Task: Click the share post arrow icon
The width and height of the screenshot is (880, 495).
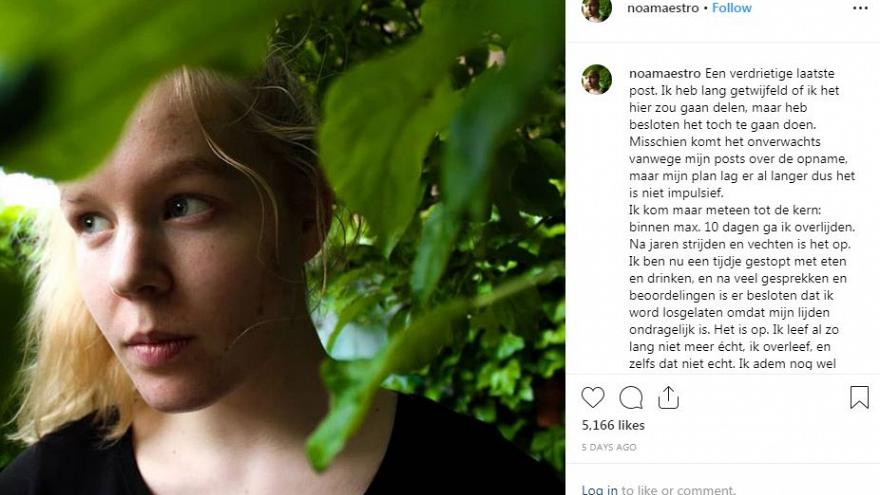Action: [668, 397]
